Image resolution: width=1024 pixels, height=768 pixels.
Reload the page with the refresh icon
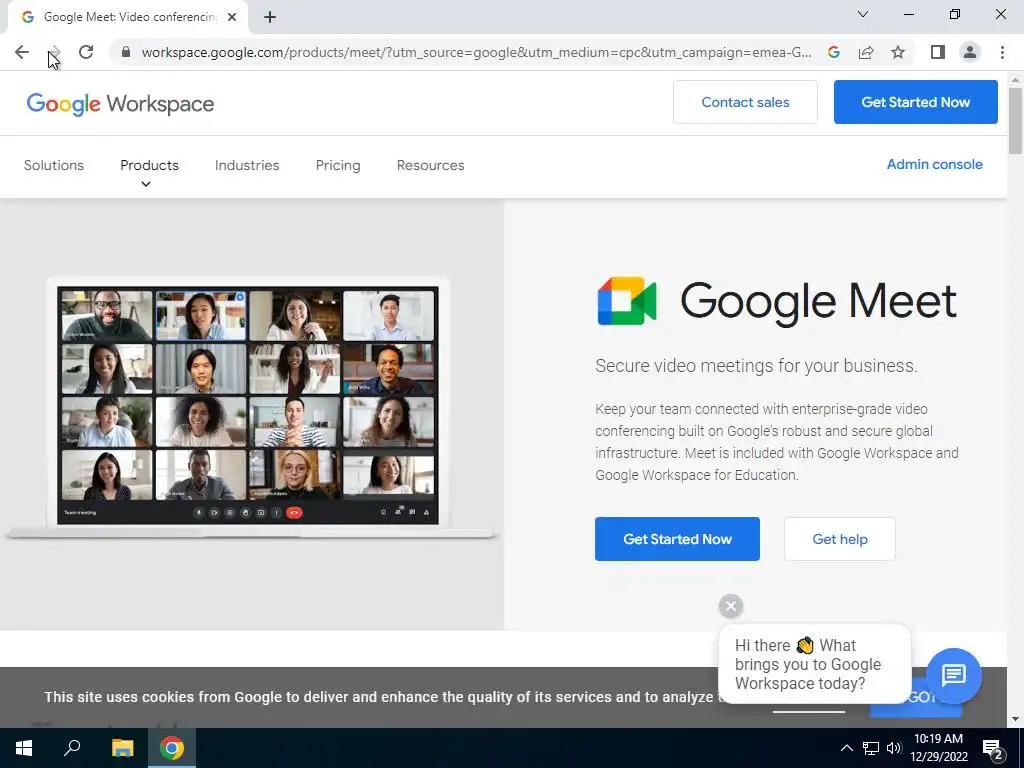tap(86, 52)
